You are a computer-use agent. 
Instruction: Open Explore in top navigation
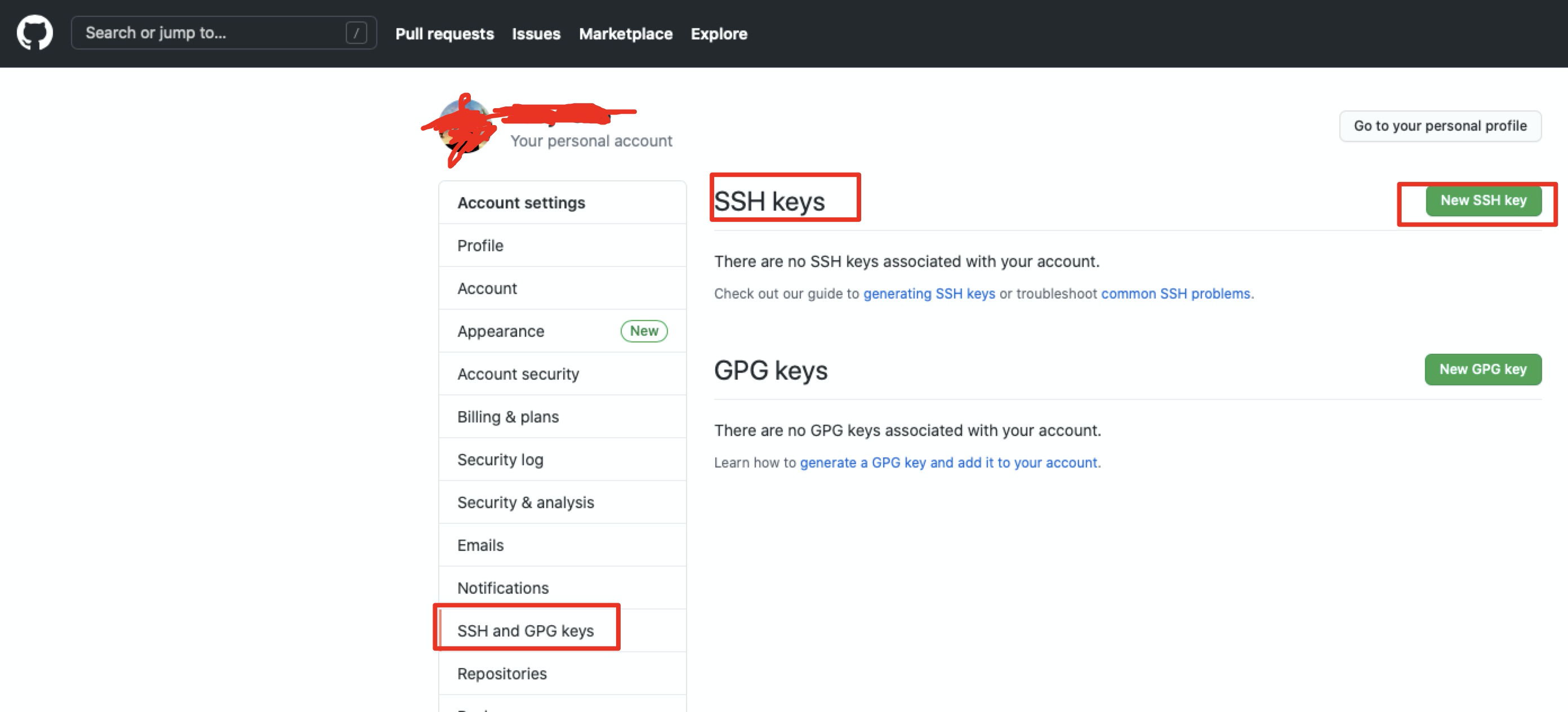click(719, 34)
